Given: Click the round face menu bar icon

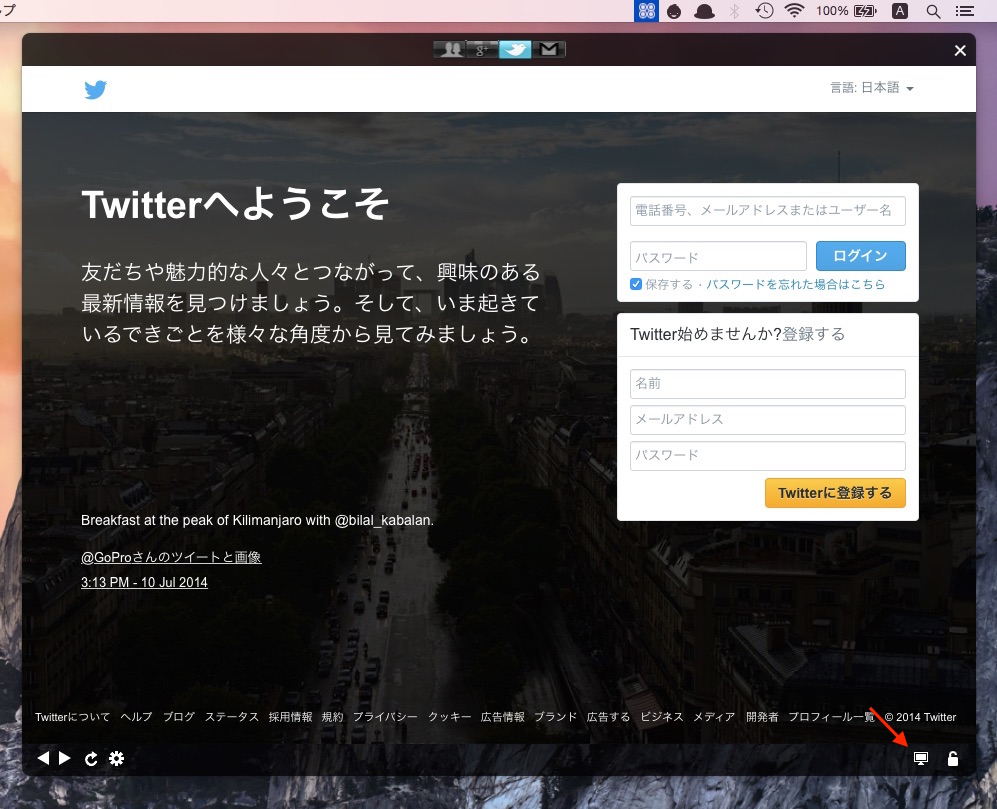Looking at the screenshot, I should pyautogui.click(x=674, y=11).
